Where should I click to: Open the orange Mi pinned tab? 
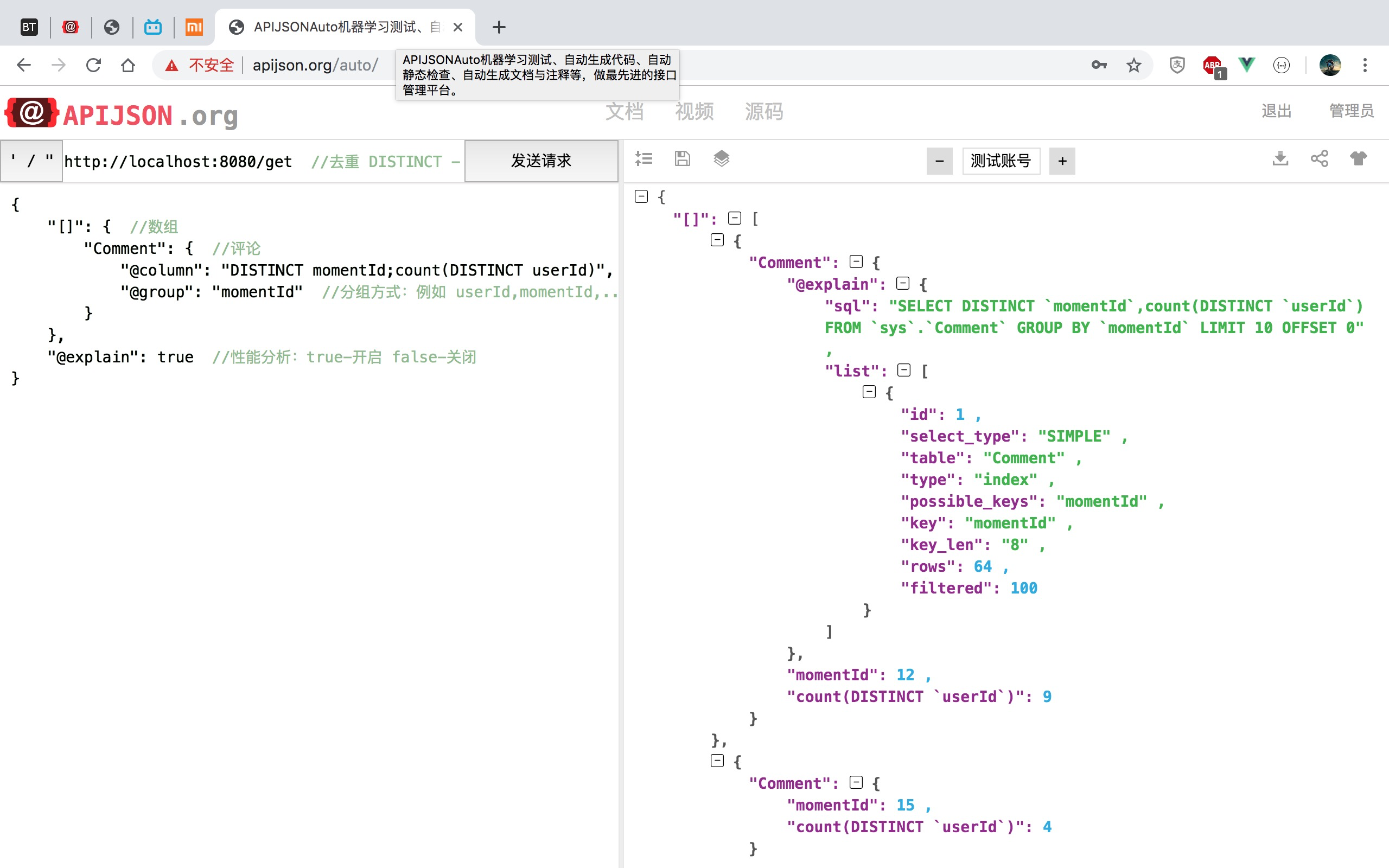click(194, 27)
